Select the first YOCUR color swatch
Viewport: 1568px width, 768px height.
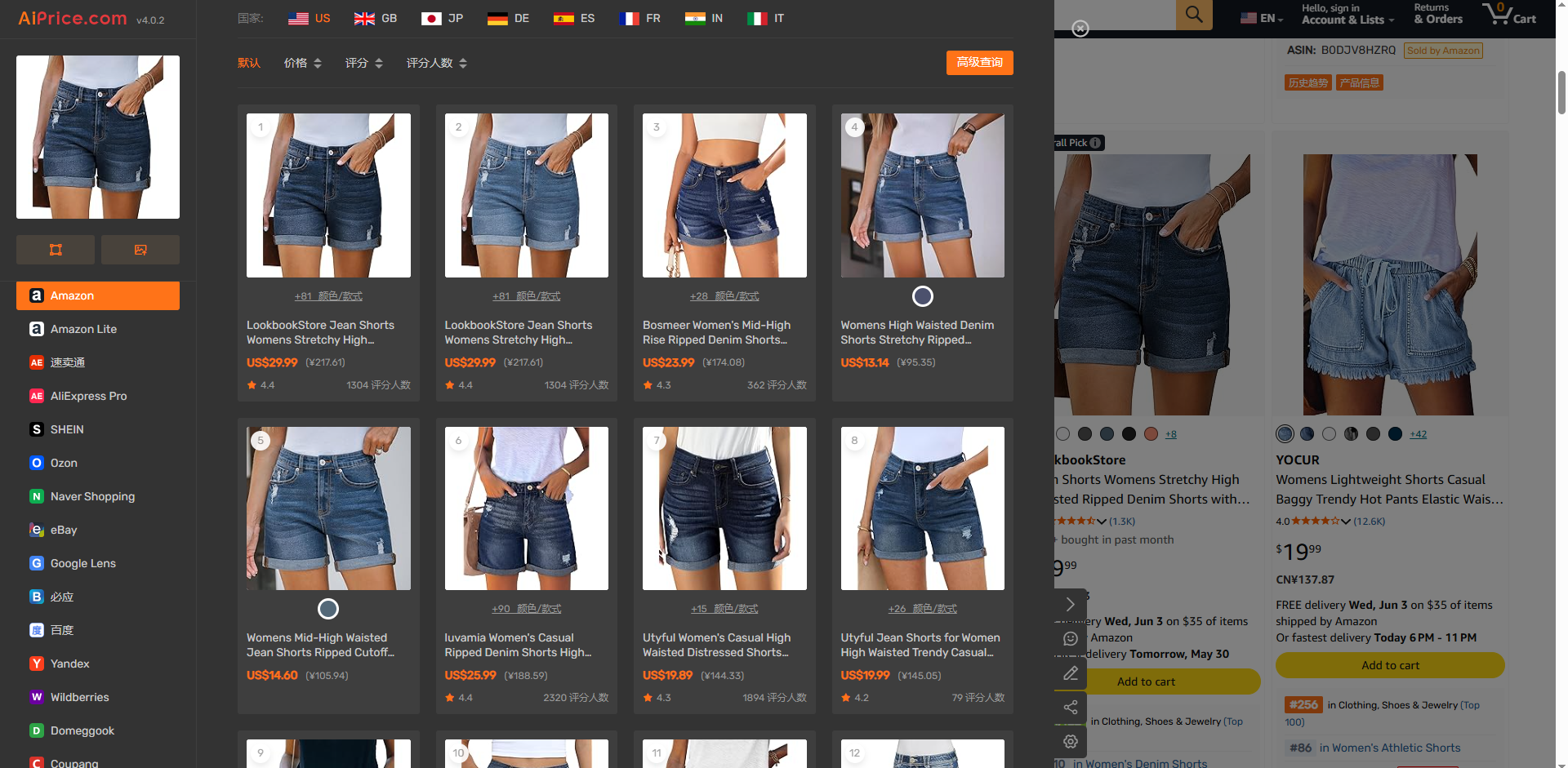(1285, 434)
